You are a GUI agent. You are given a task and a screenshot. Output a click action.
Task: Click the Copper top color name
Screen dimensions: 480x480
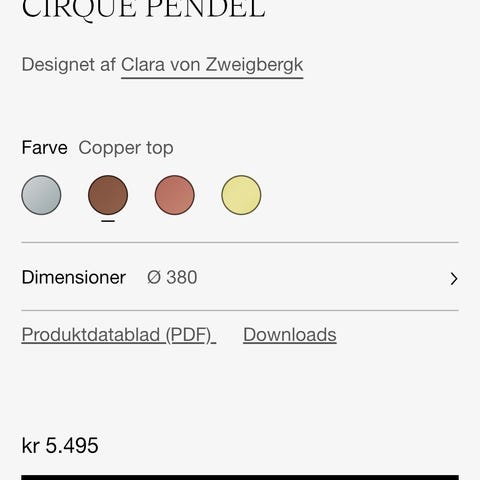pyautogui.click(x=126, y=148)
